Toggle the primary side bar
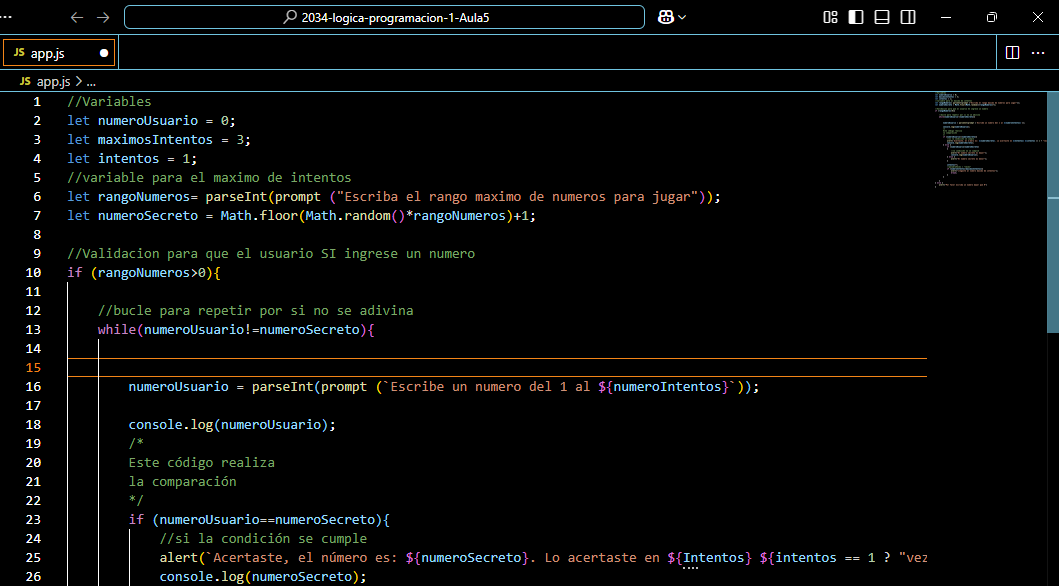 coord(856,18)
